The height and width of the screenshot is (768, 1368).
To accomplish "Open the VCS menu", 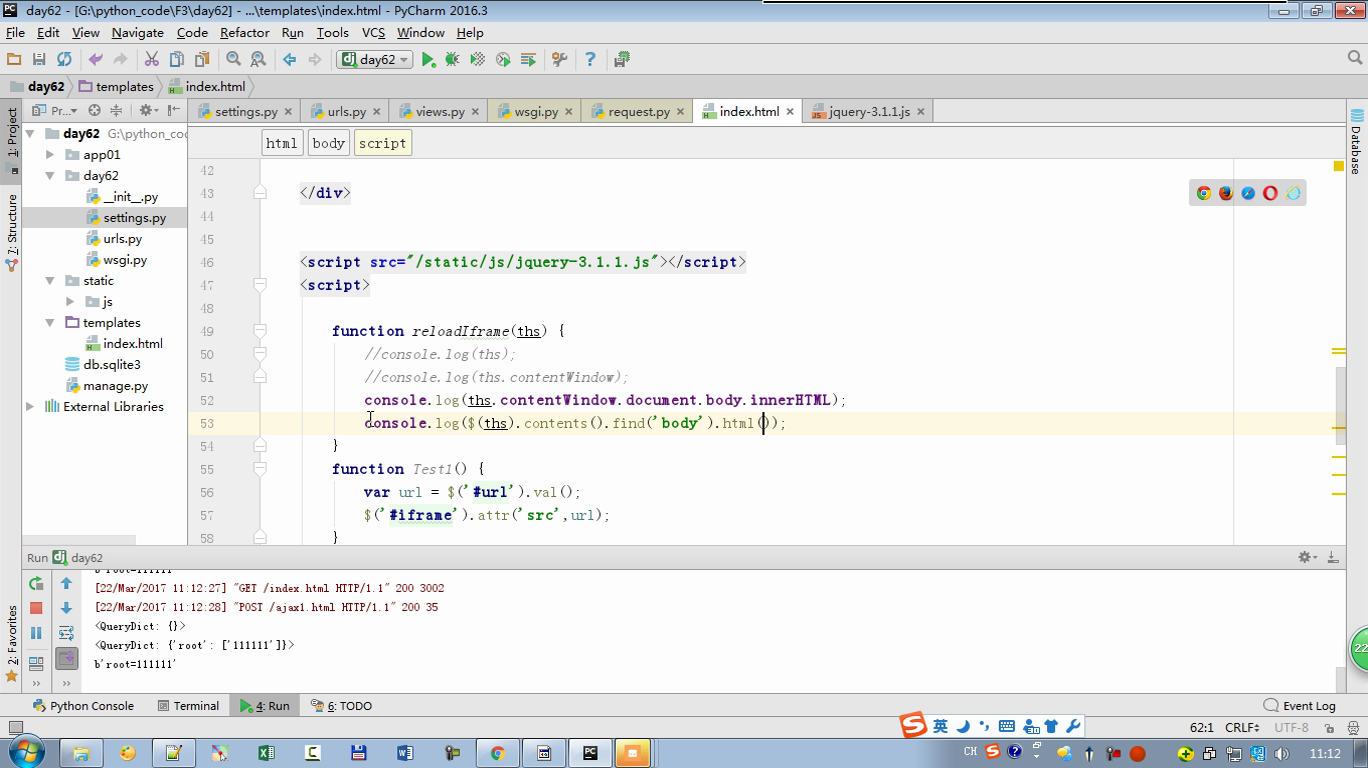I will point(373,32).
